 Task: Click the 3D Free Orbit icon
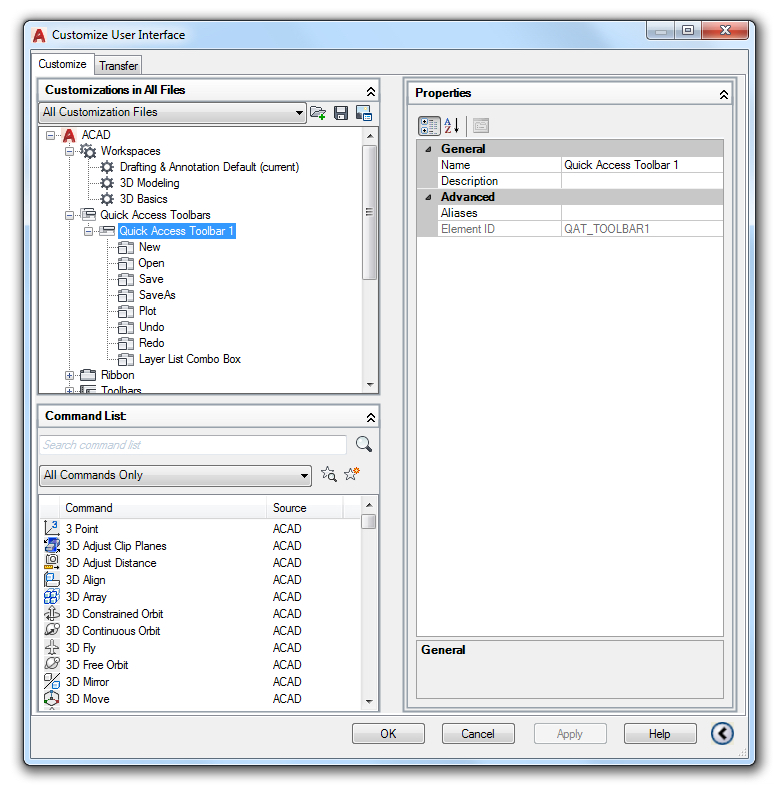click(x=52, y=665)
